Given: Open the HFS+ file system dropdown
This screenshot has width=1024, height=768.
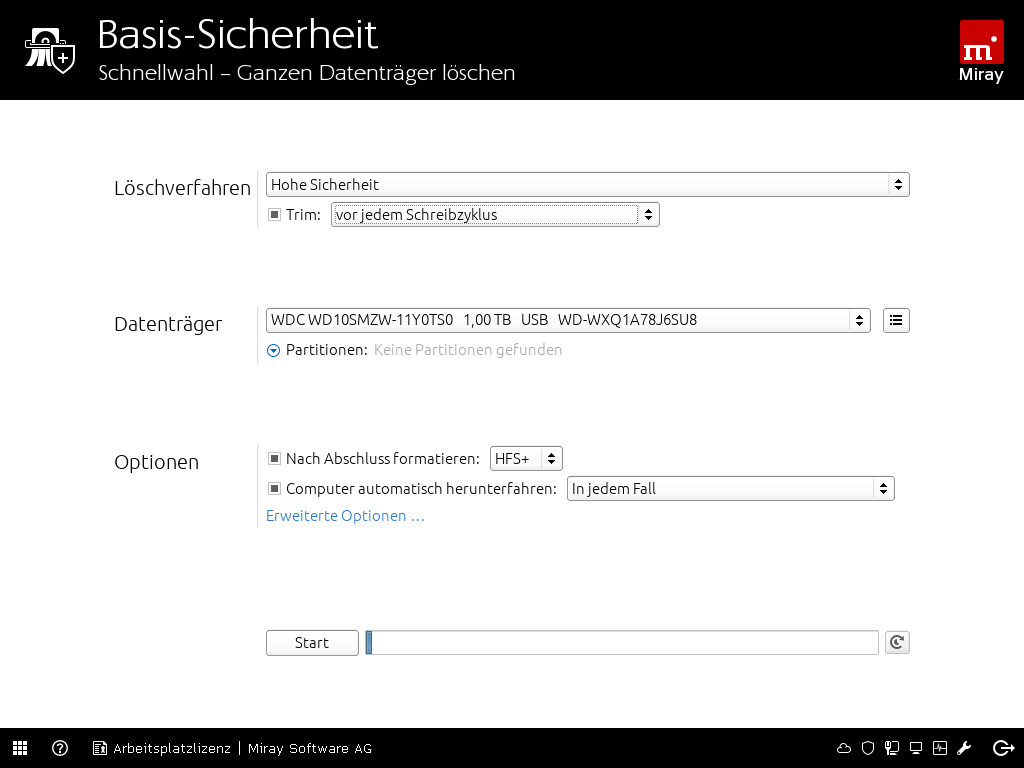Looking at the screenshot, I should coord(526,459).
